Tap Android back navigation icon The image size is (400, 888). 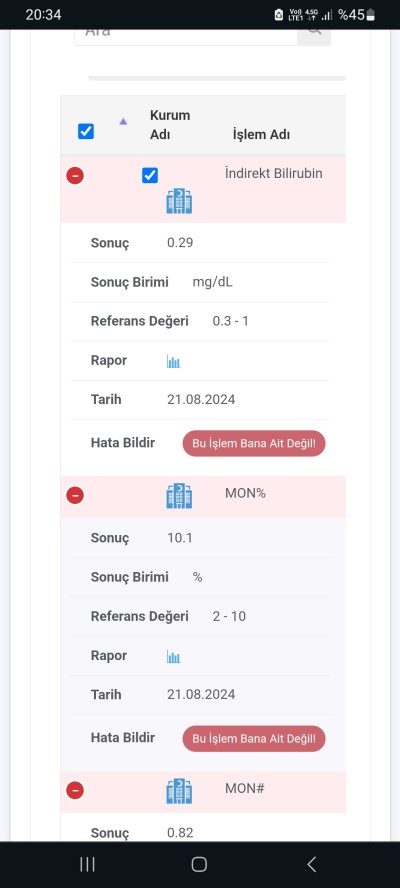click(311, 864)
